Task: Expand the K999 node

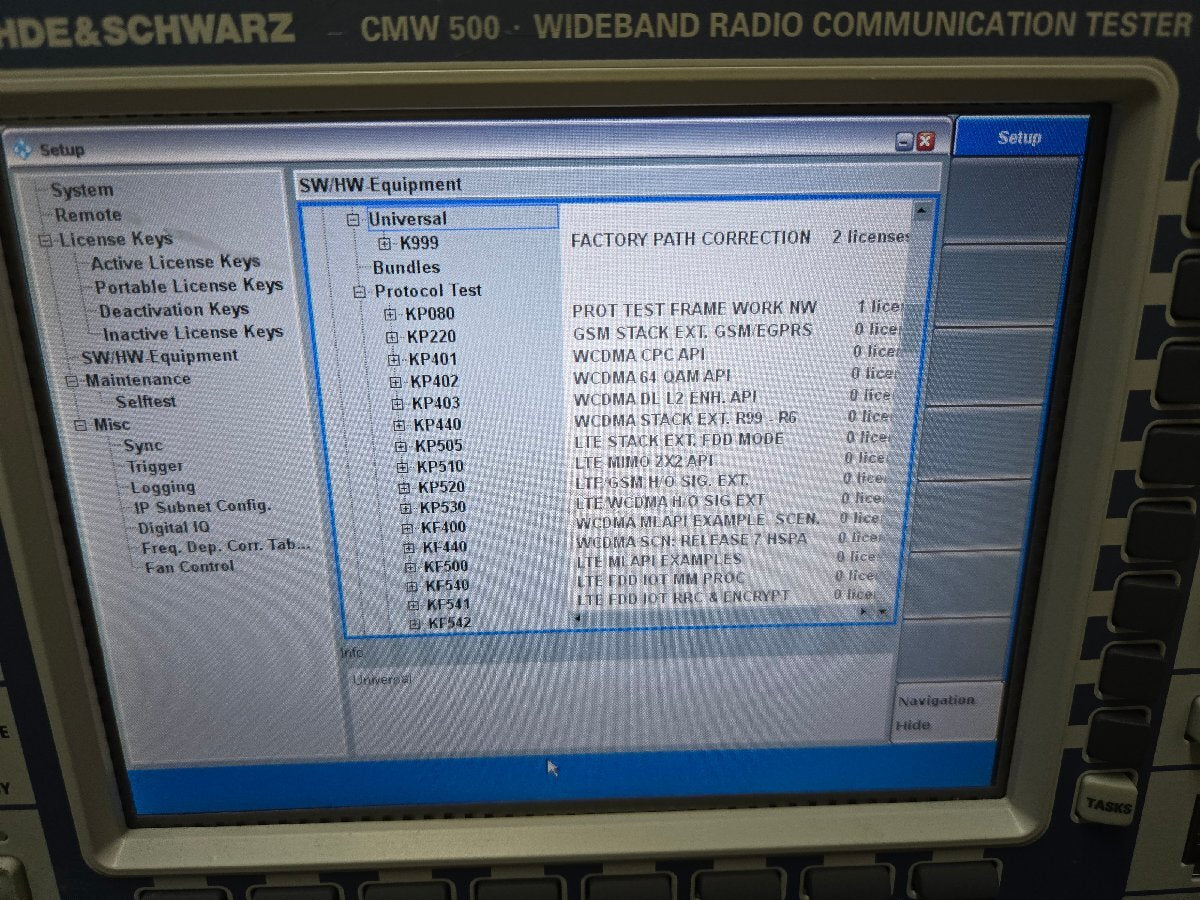Action: [x=384, y=243]
